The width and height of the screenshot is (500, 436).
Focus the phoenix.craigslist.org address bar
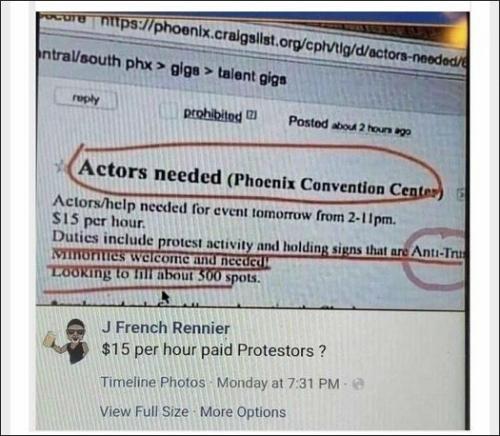pos(283,41)
